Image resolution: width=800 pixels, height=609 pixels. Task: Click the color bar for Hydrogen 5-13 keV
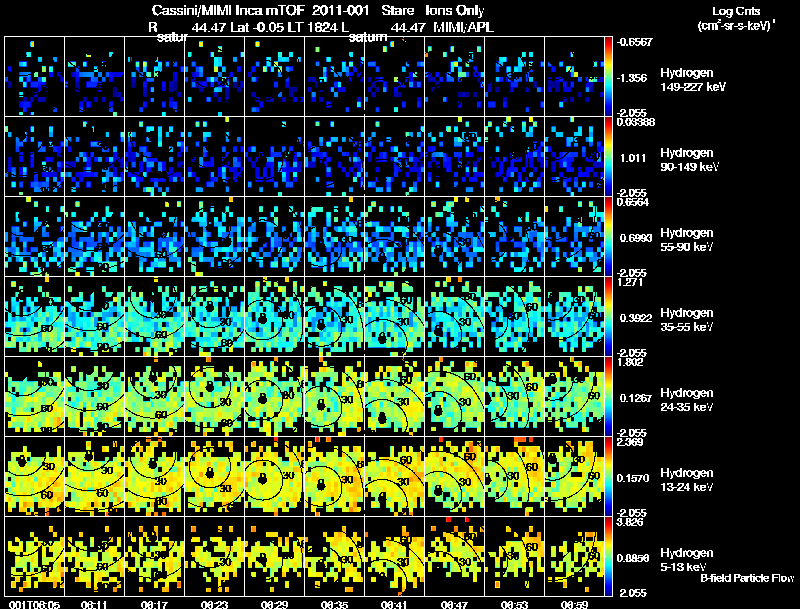608,557
